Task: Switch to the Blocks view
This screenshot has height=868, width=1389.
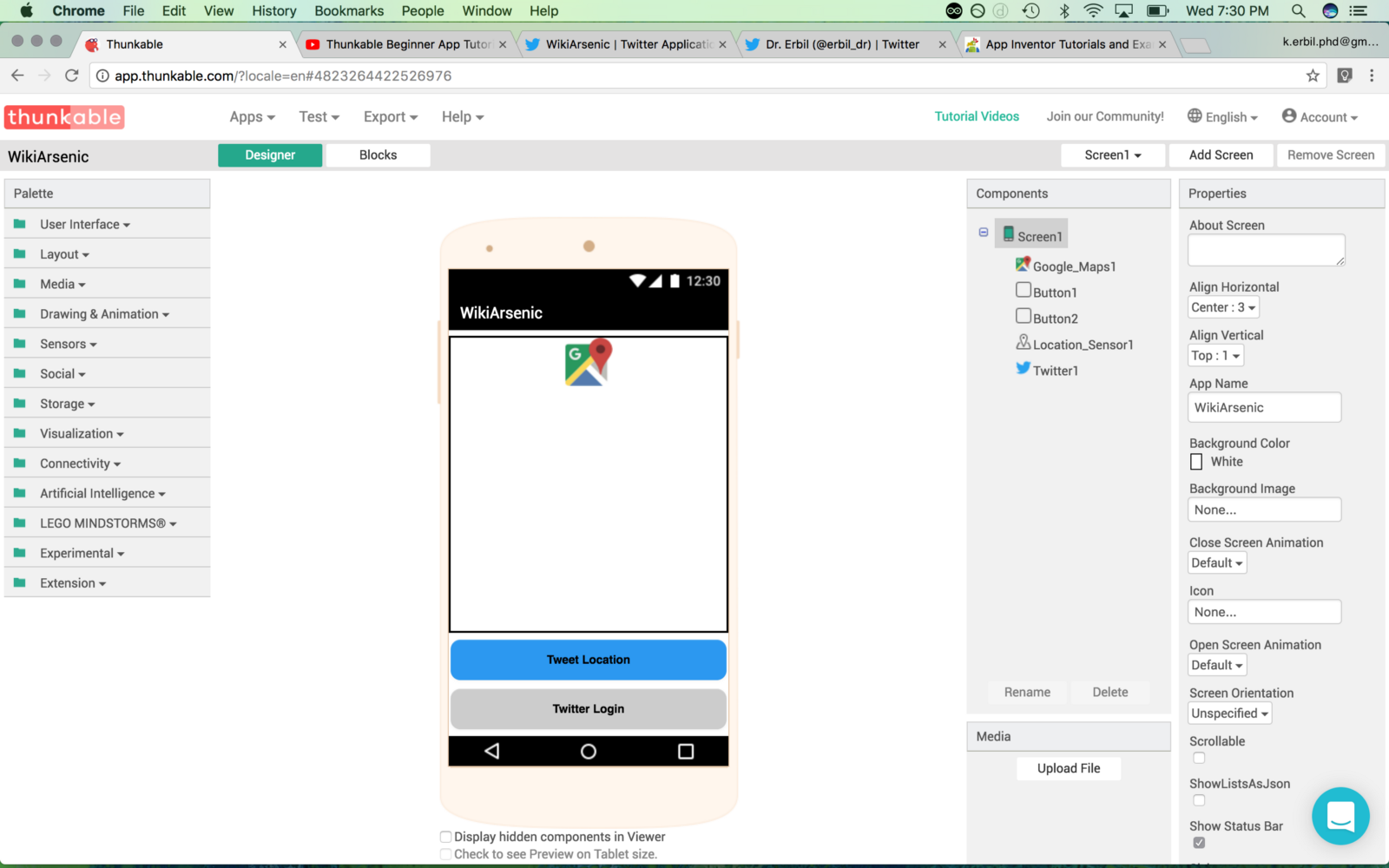Action: (379, 155)
